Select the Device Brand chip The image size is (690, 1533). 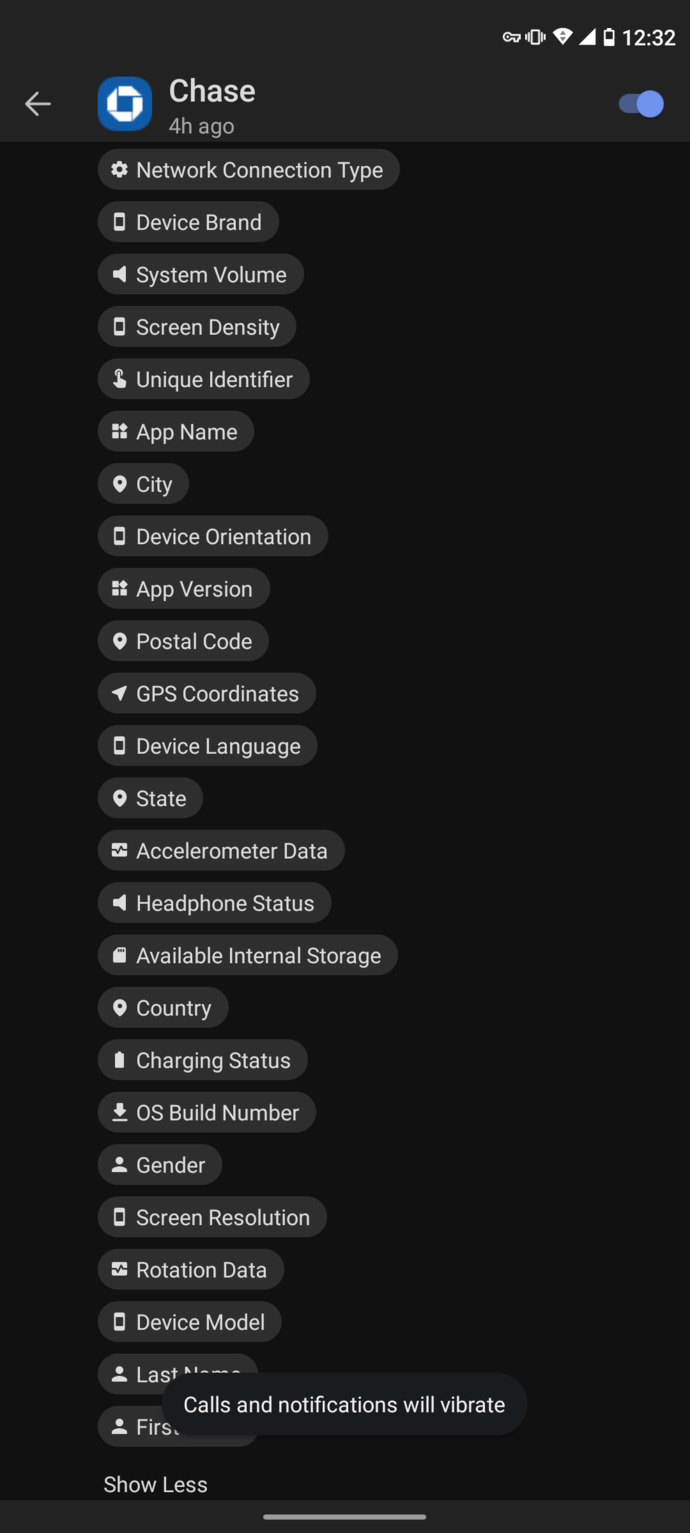pos(188,223)
